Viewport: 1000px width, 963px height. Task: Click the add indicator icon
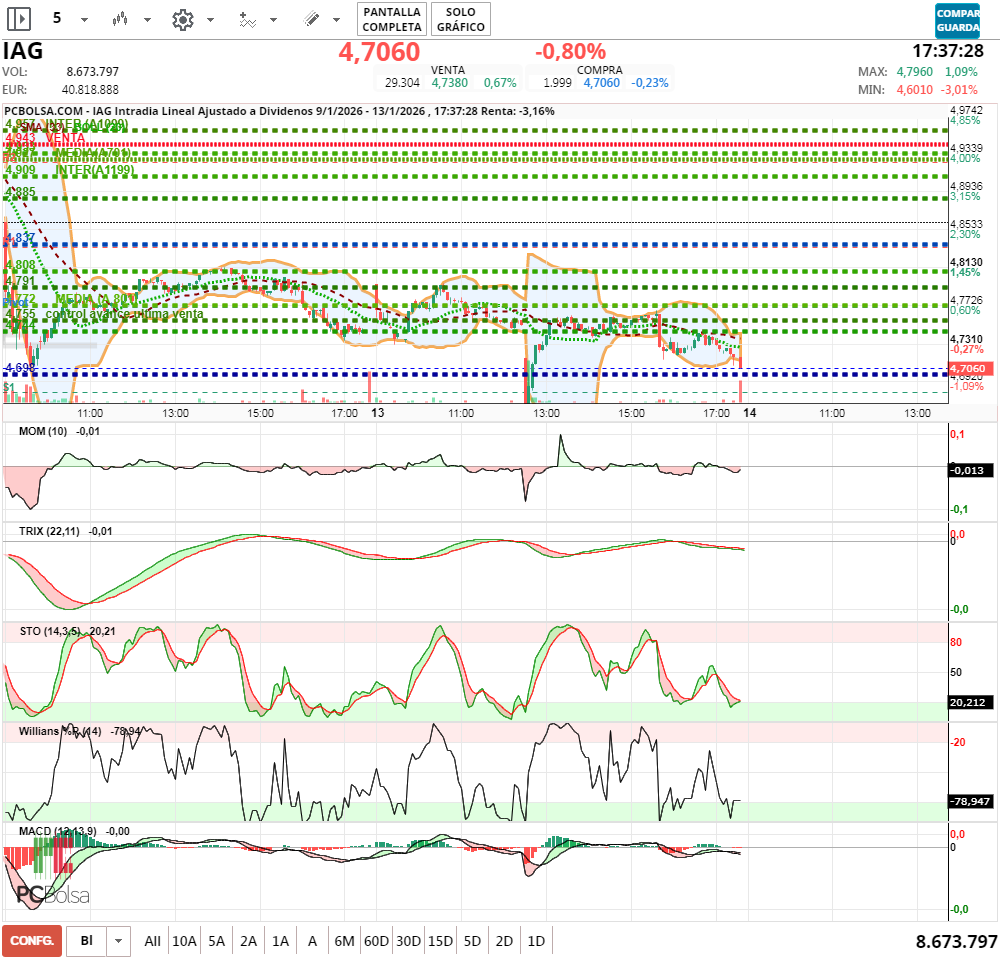click(247, 19)
